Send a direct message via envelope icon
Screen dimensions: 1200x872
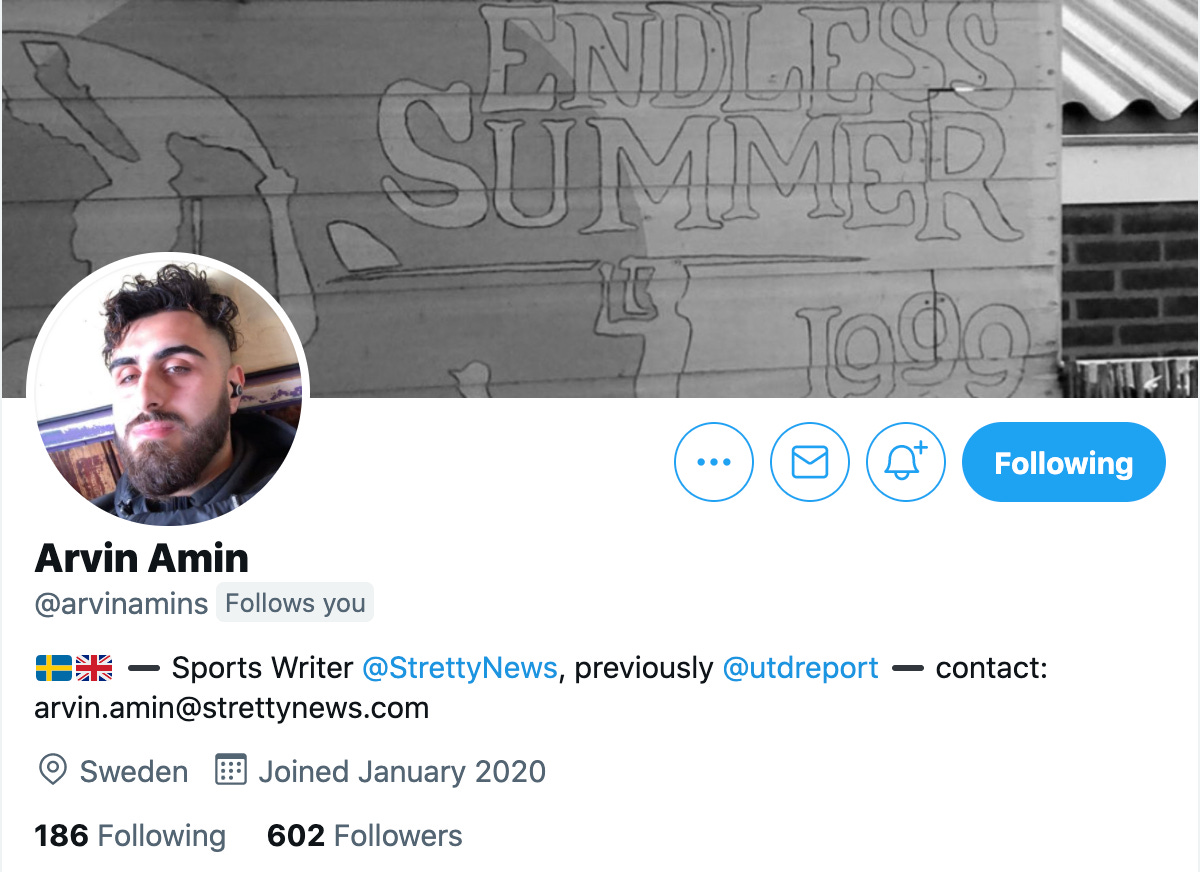pyautogui.click(x=810, y=462)
